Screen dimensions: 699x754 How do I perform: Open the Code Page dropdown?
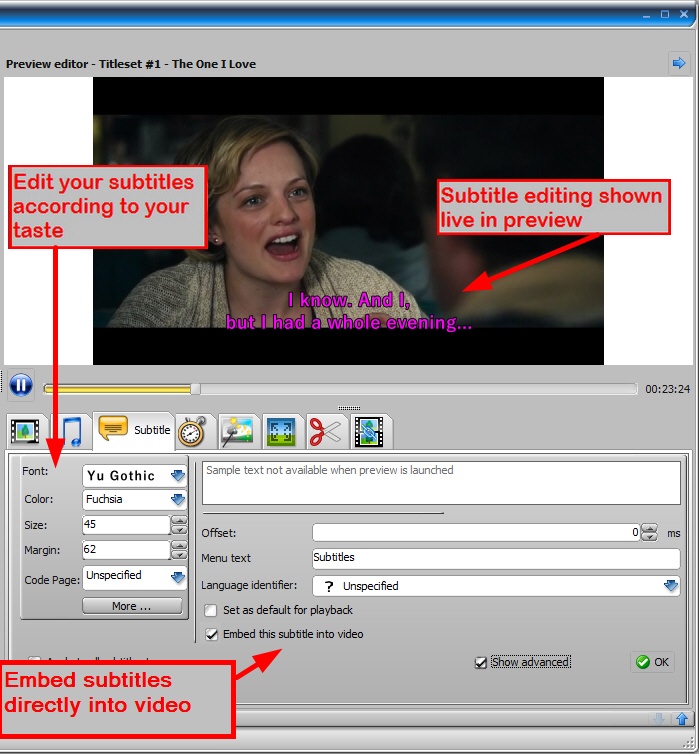pos(134,577)
